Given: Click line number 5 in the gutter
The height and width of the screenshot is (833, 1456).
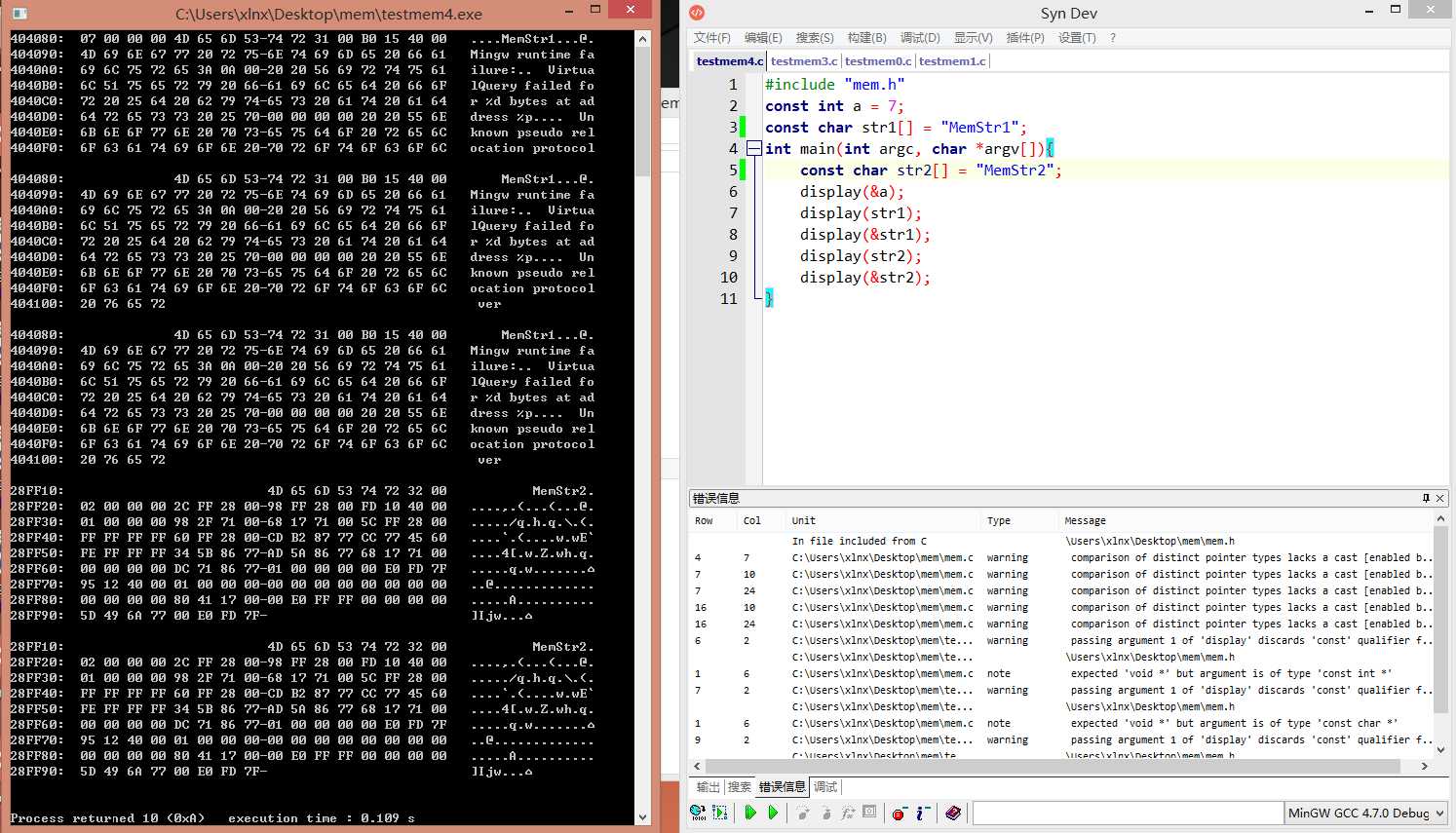Looking at the screenshot, I should [733, 170].
